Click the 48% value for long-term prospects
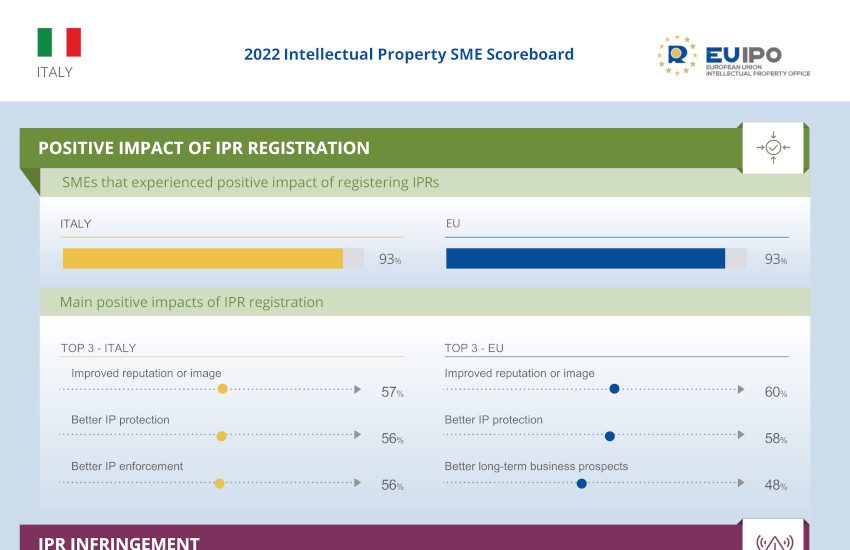The height and width of the screenshot is (550, 850). coord(775,485)
